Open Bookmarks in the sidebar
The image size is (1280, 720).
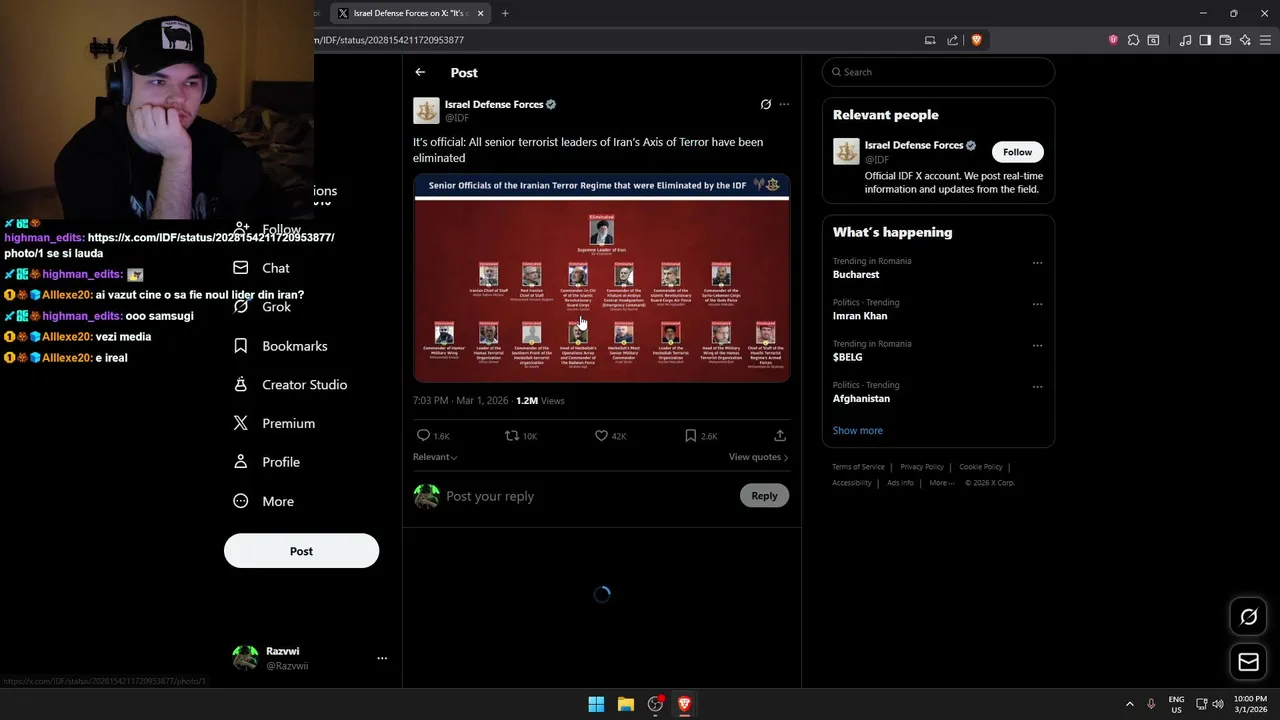[x=280, y=346]
